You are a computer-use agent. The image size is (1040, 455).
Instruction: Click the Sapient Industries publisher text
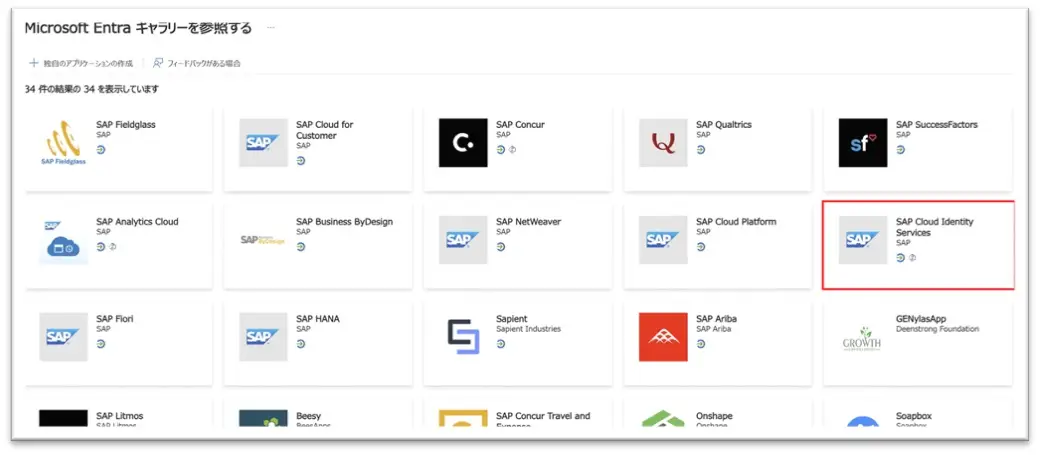528,329
